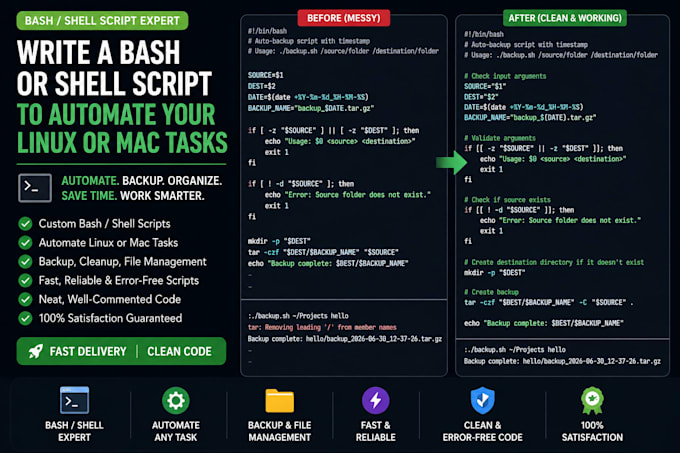Click the red tar: Removing leading '/' warning line
This screenshot has height=453, width=680.
[x=322, y=327]
